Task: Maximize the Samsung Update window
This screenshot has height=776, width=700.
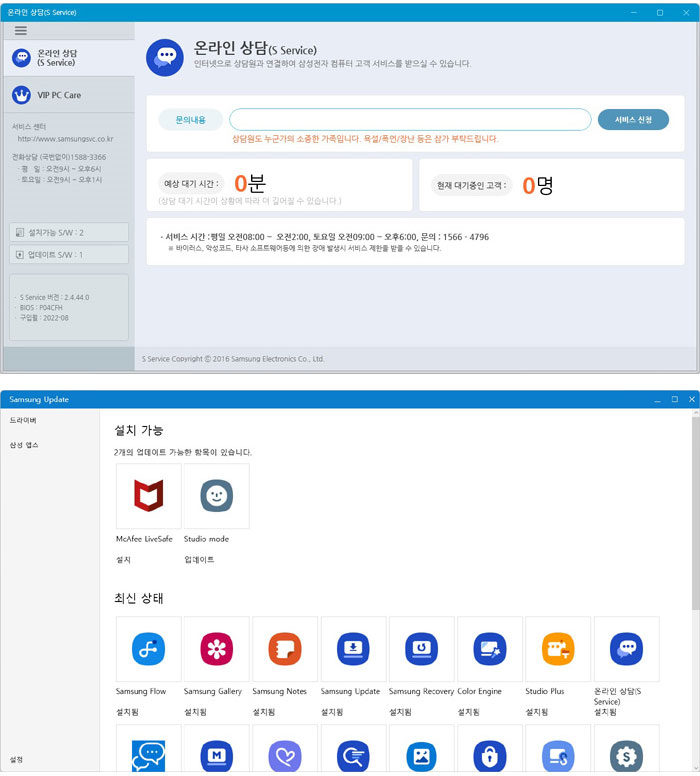Action: tap(674, 399)
